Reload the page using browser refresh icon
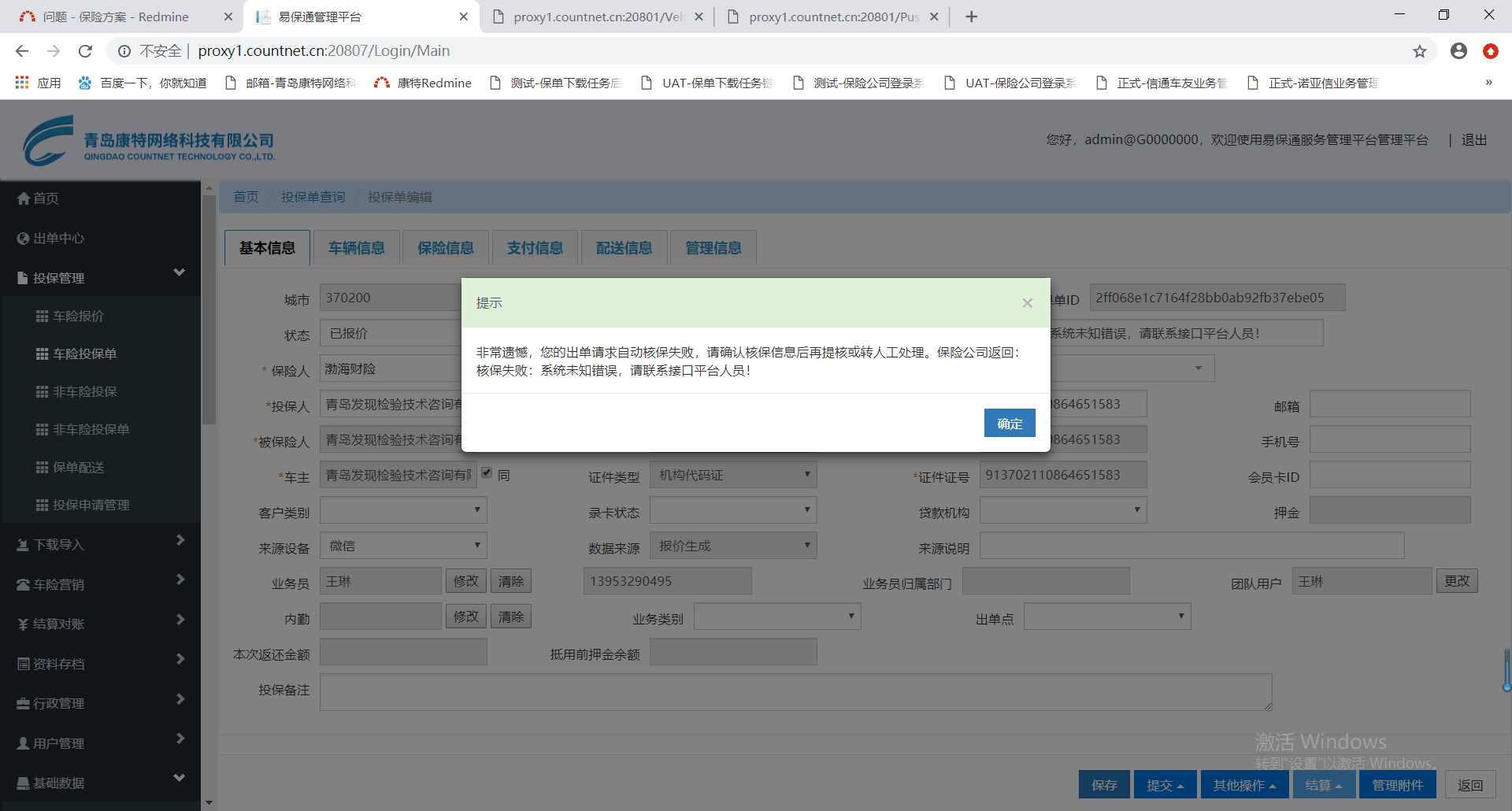The width and height of the screenshot is (1512, 811). coord(85,51)
